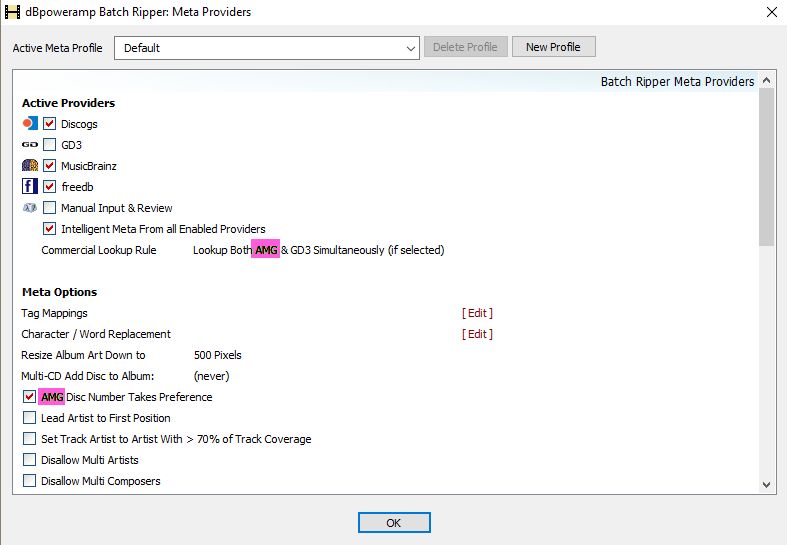Click the Discogs provider icon

tap(29, 124)
